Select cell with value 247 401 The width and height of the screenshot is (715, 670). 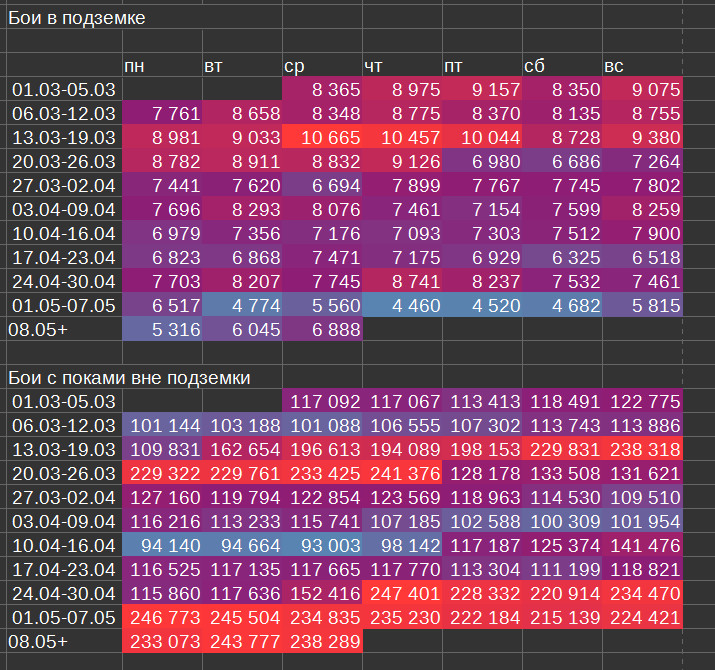pos(402,593)
